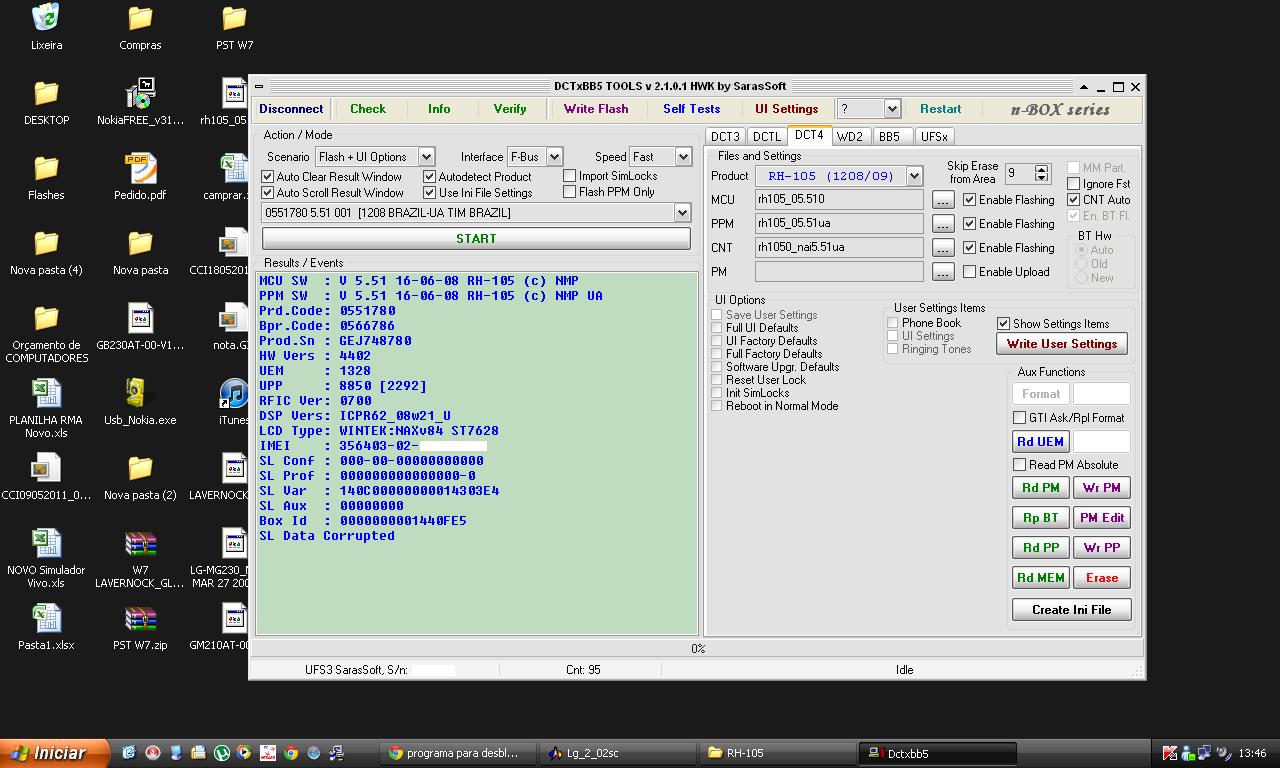Image resolution: width=1280 pixels, height=768 pixels.
Task: Click the 0% progress bar
Action: 697,648
